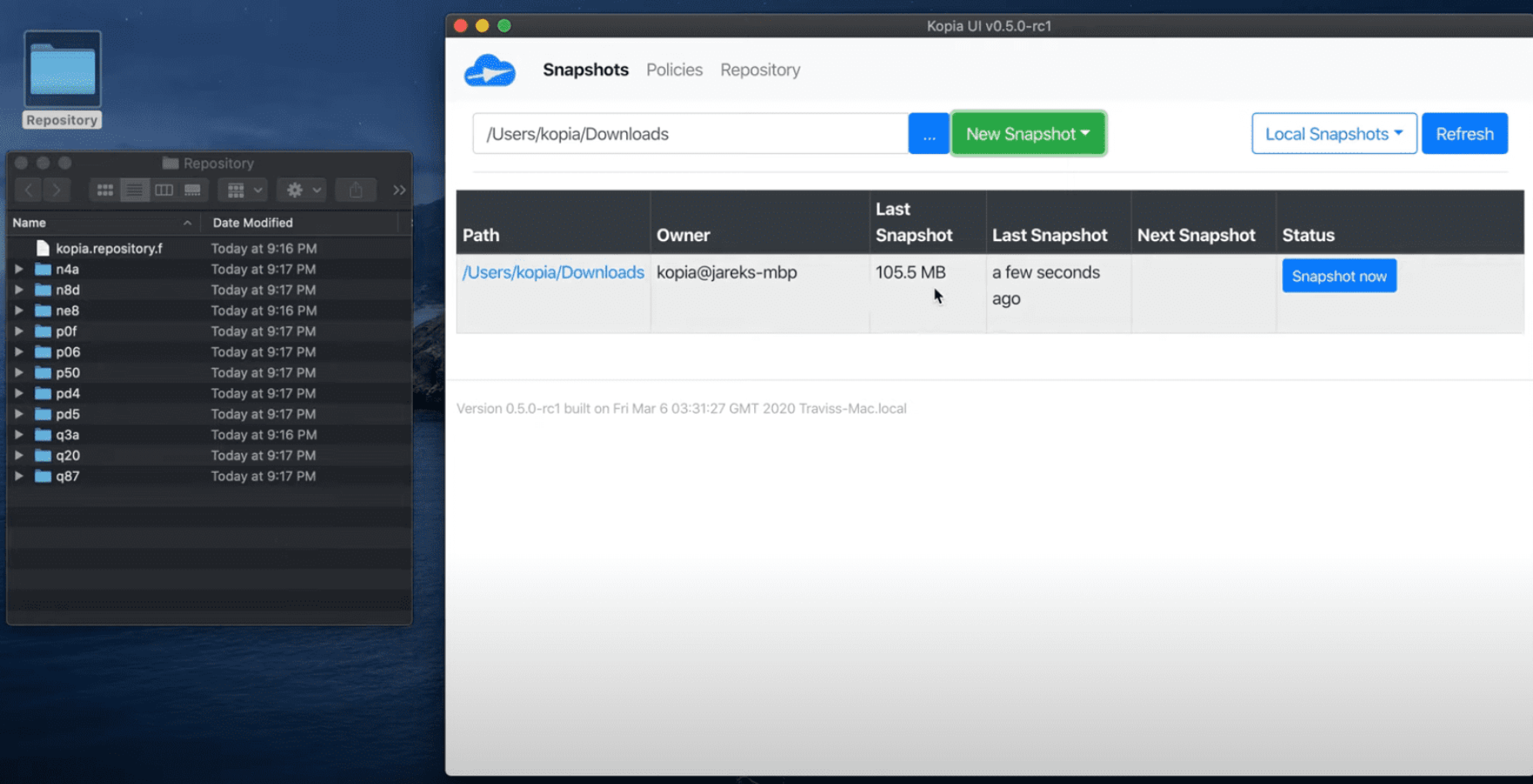Expand the pd5 folder

click(18, 414)
